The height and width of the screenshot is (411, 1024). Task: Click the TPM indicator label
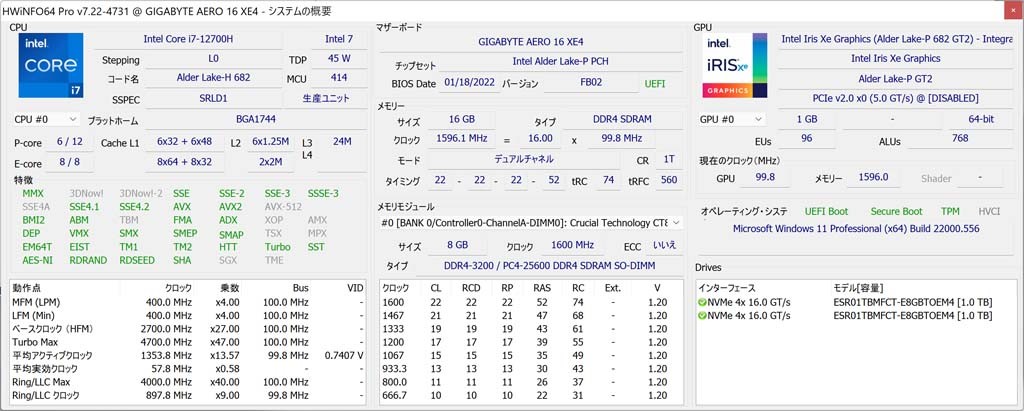point(950,211)
